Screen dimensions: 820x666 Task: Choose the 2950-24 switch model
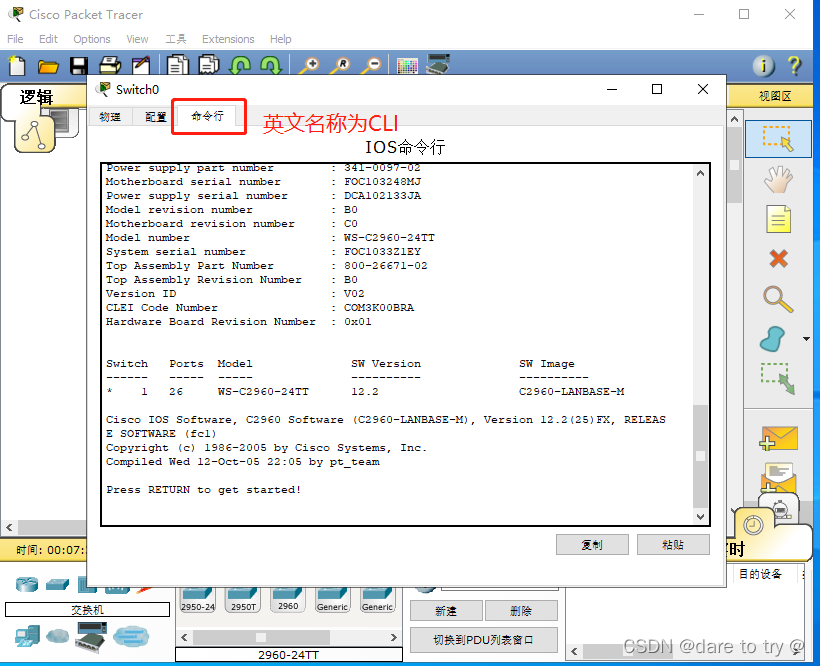[x=198, y=600]
